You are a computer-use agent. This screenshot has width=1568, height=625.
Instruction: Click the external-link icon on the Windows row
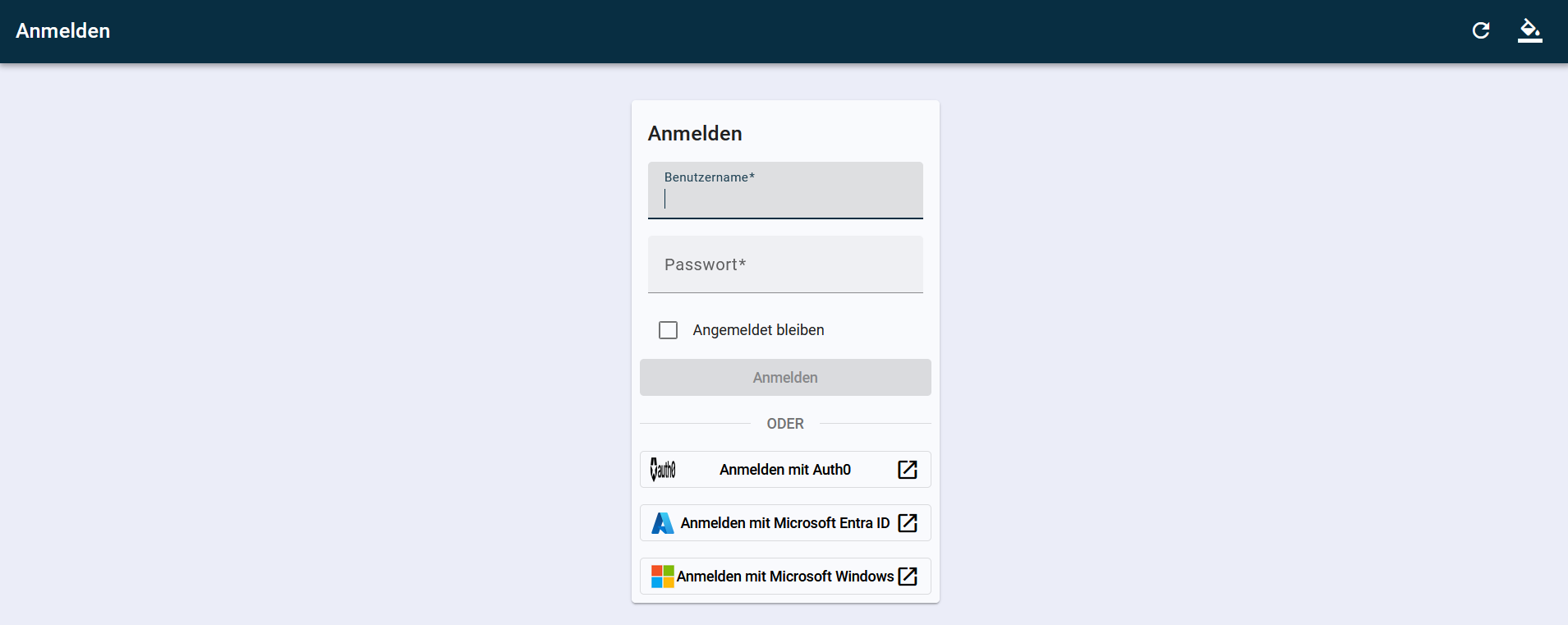[x=908, y=577]
